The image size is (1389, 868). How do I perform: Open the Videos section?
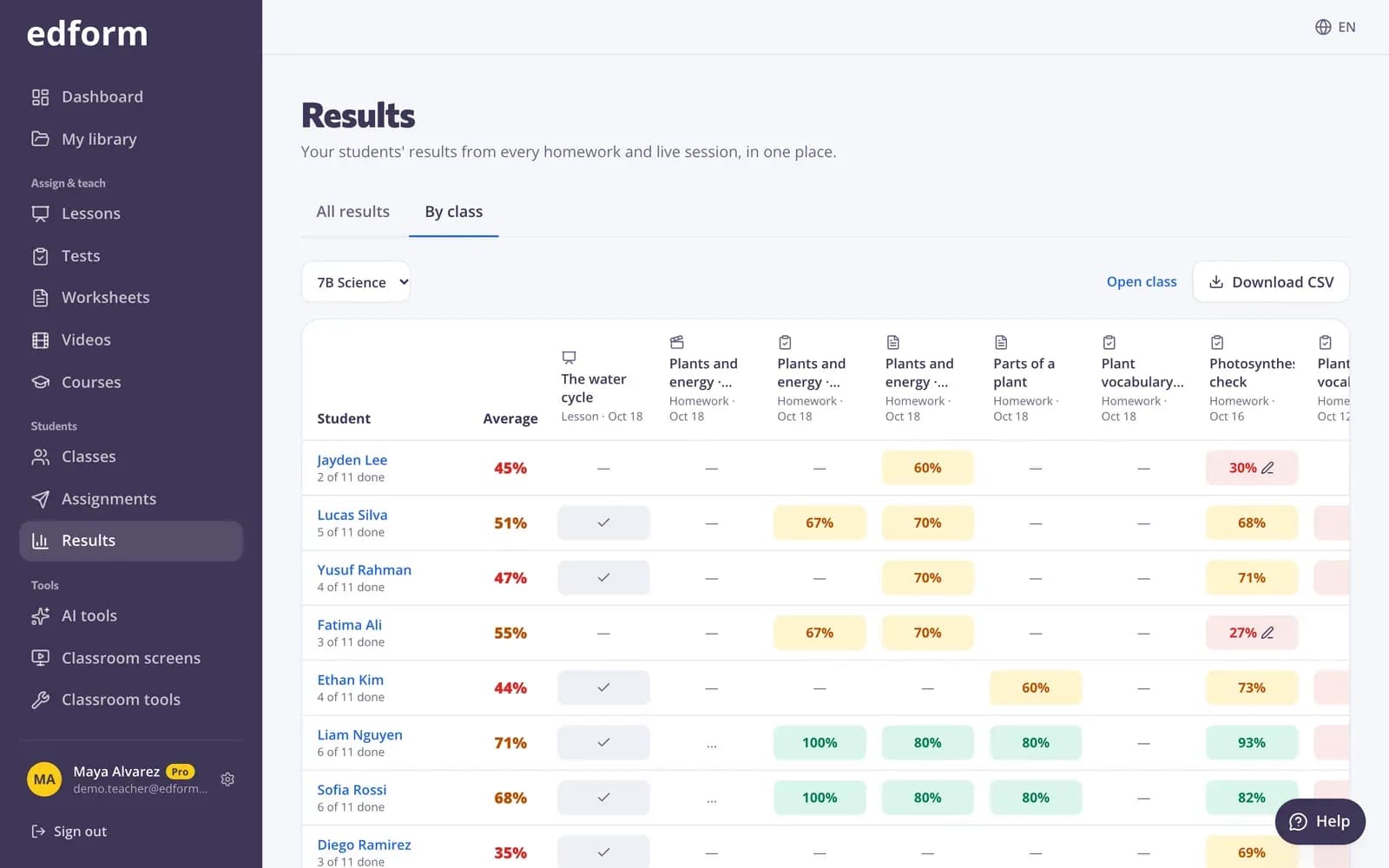[x=131, y=340]
